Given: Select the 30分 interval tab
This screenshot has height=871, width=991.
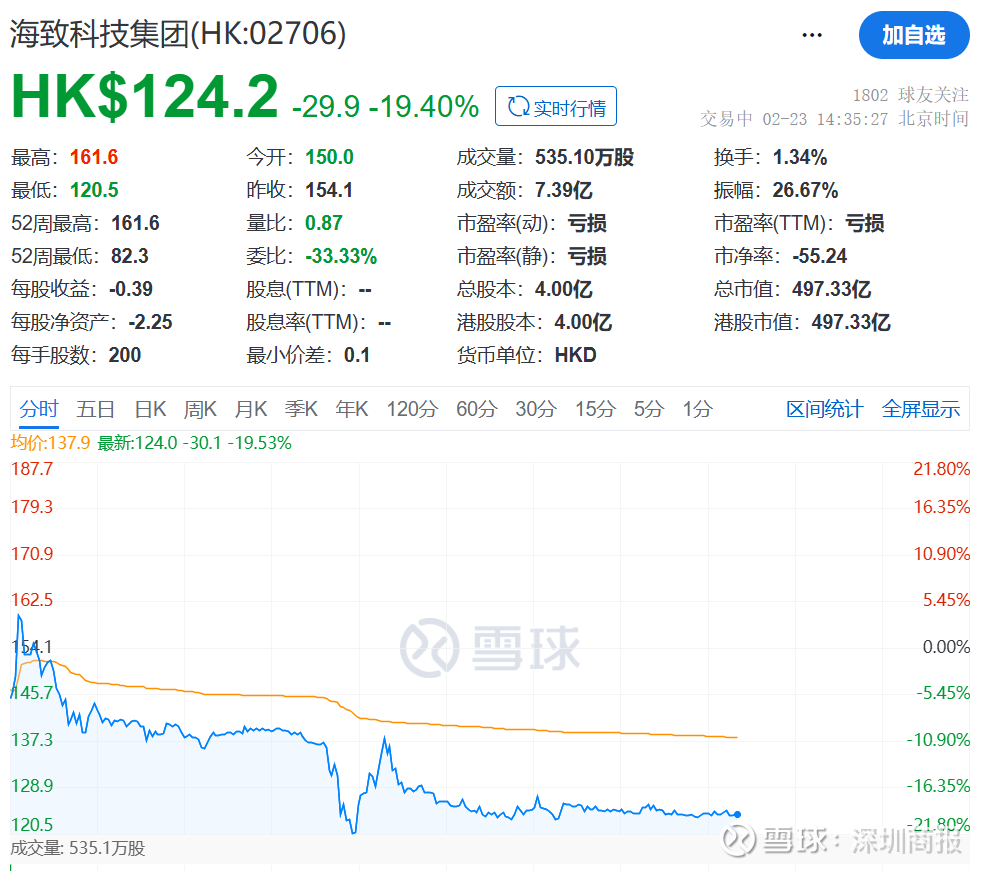Looking at the screenshot, I should point(536,409).
